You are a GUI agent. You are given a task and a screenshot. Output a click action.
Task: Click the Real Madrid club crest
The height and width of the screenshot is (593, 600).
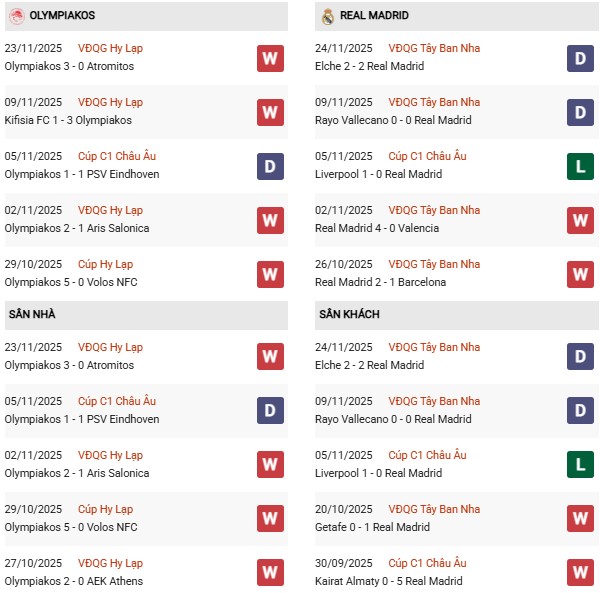click(328, 16)
